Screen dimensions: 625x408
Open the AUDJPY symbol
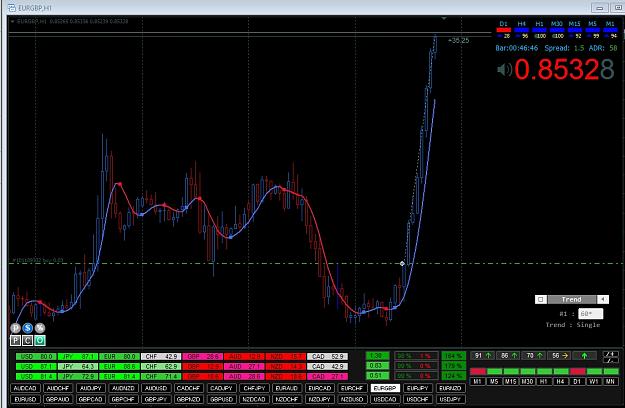(90, 388)
